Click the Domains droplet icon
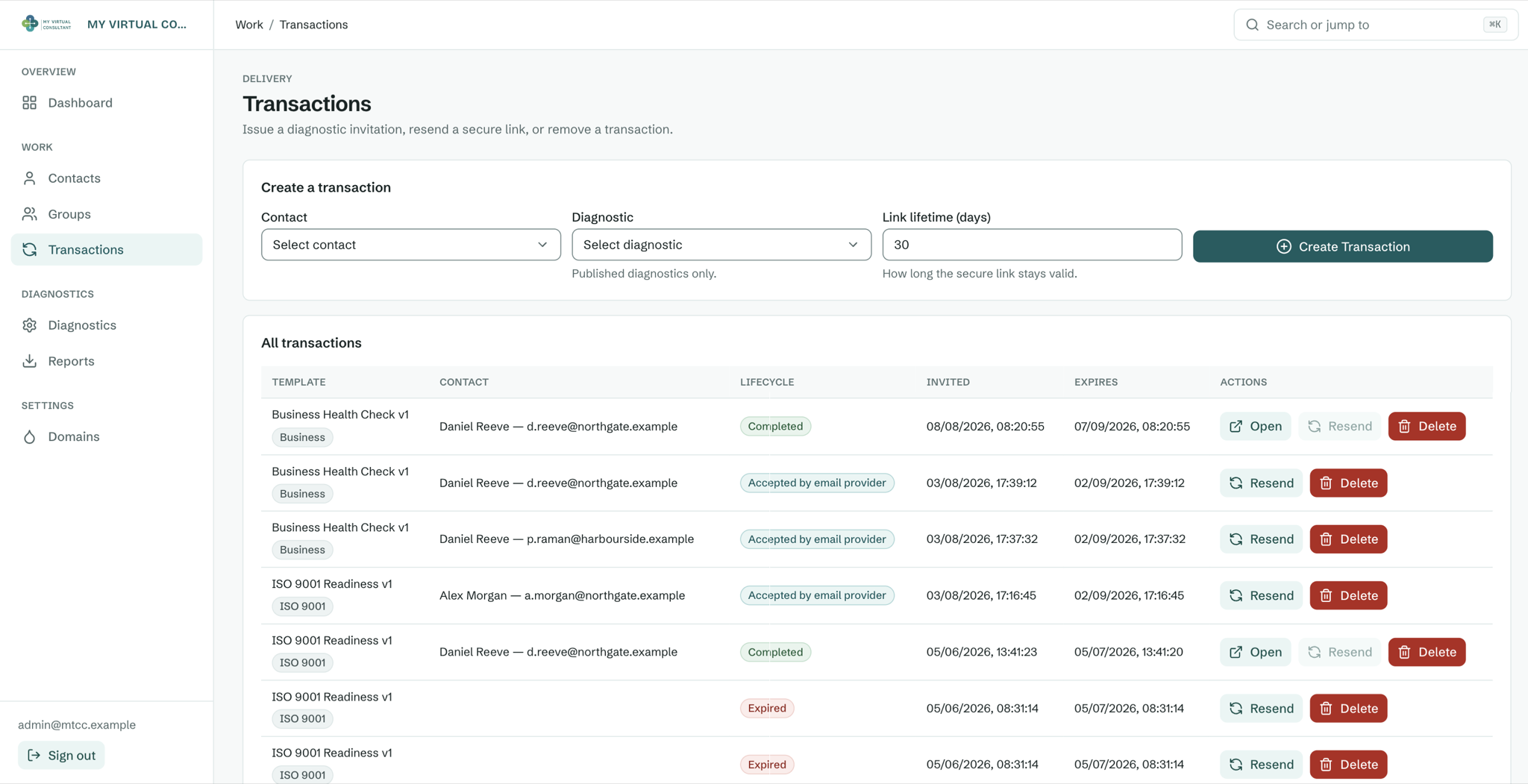The width and height of the screenshot is (1528, 784). tap(29, 436)
